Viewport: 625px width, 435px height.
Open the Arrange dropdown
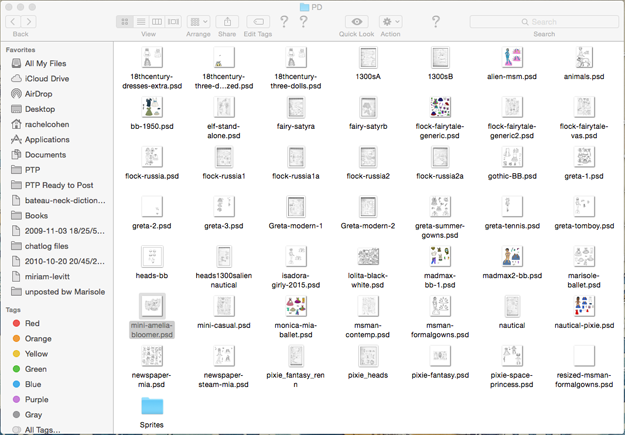pos(199,22)
